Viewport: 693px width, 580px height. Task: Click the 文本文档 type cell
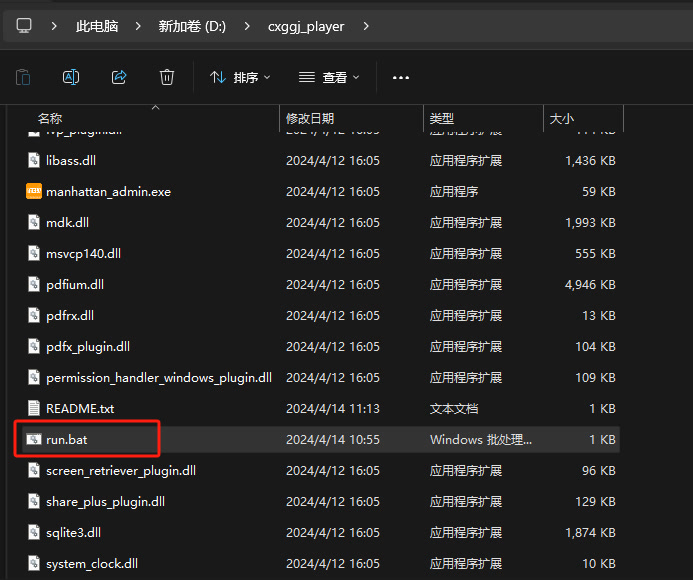pos(454,408)
